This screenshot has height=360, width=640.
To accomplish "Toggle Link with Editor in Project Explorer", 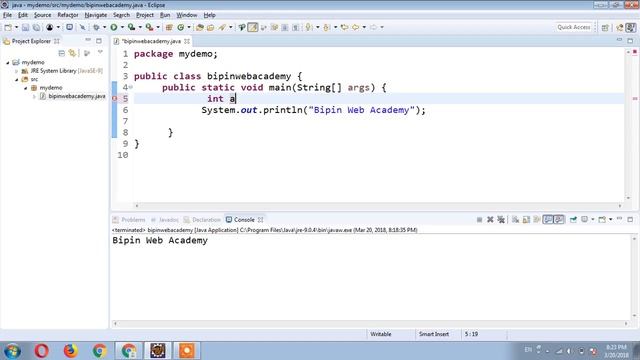I will pyautogui.click(x=73, y=53).
